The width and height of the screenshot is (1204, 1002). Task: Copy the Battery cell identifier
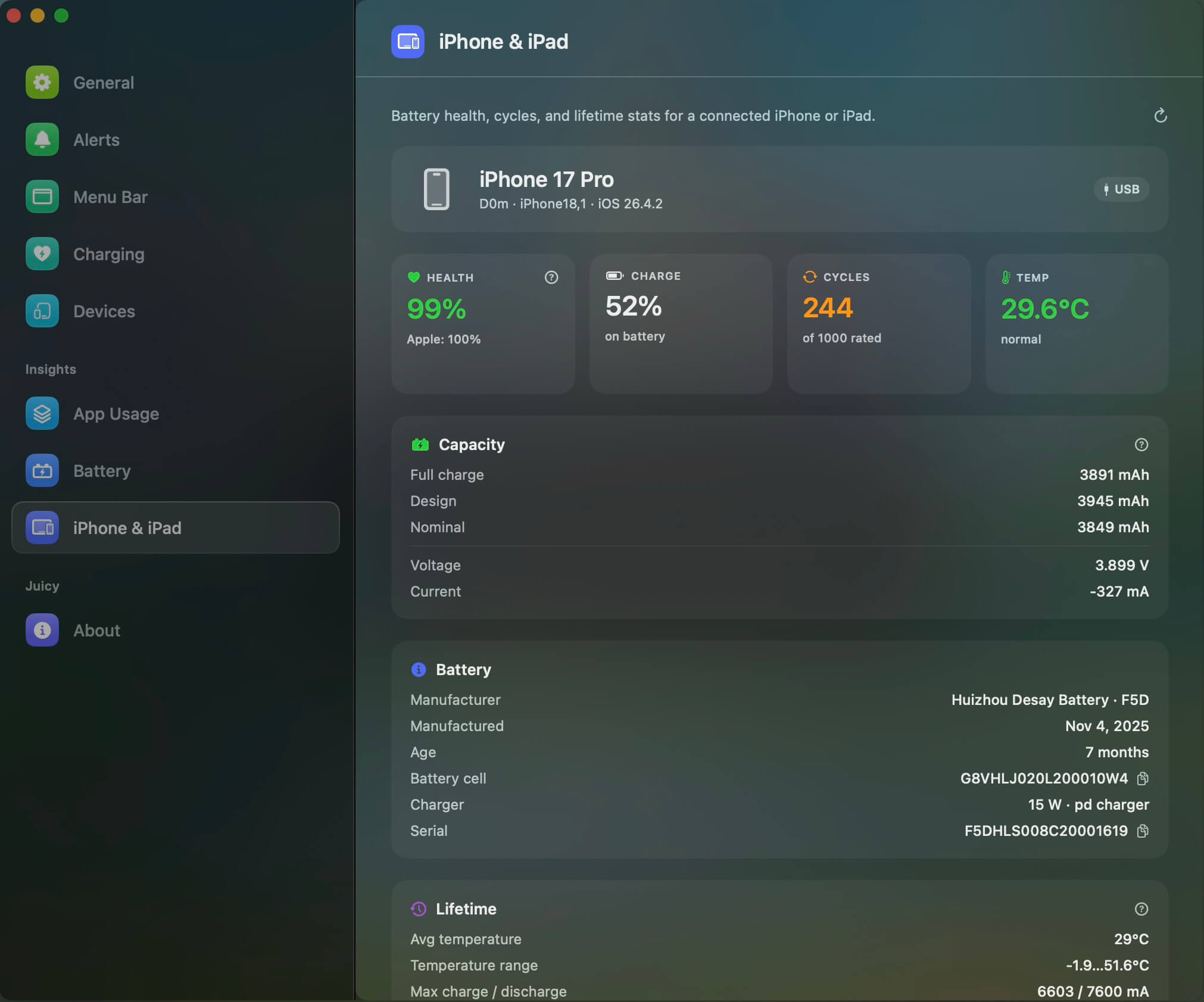(x=1142, y=779)
